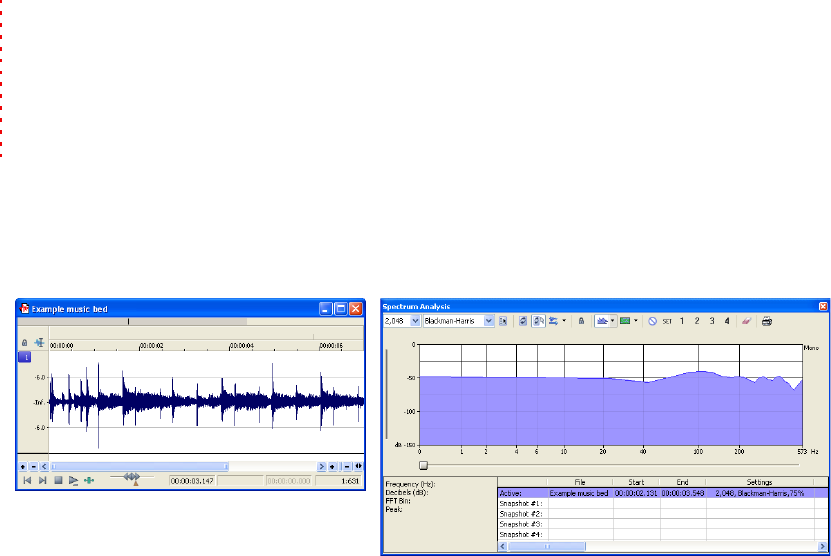Screen dimensions: 831x556
Task: Select the Snapshot #1 row
Action: pyautogui.click(x=662, y=504)
